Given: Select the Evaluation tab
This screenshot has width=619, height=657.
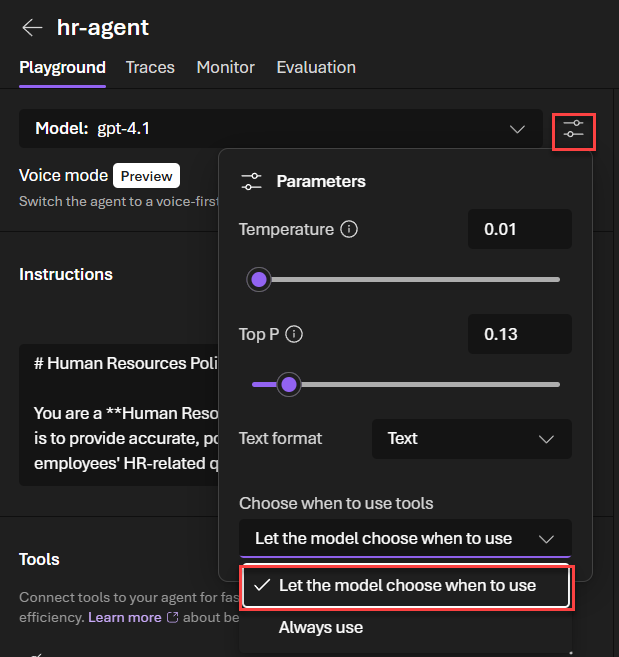Looking at the screenshot, I should click(316, 68).
